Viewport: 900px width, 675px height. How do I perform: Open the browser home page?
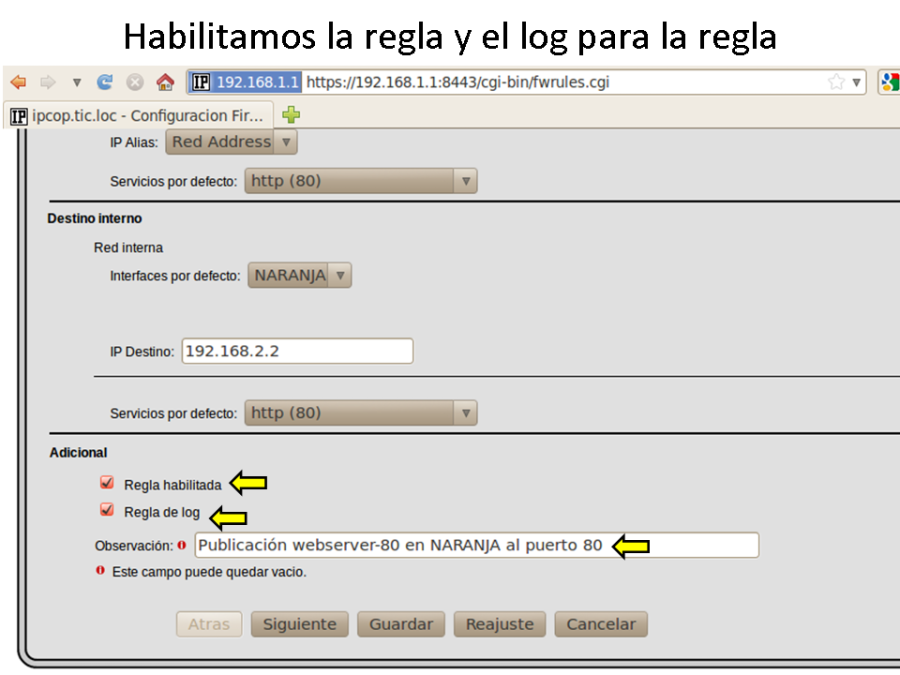(166, 82)
